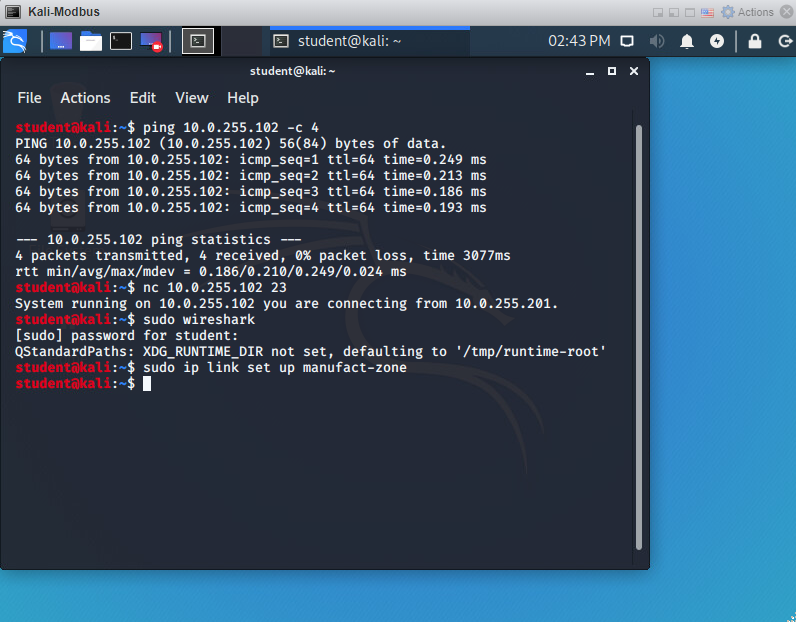Click third VM window layout icon

(690, 13)
